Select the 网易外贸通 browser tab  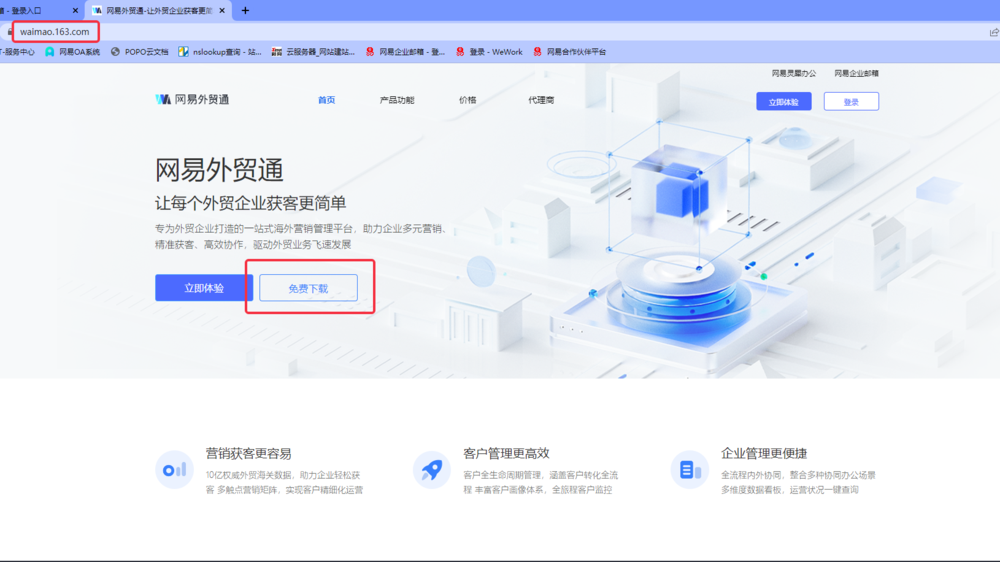[x=159, y=11]
